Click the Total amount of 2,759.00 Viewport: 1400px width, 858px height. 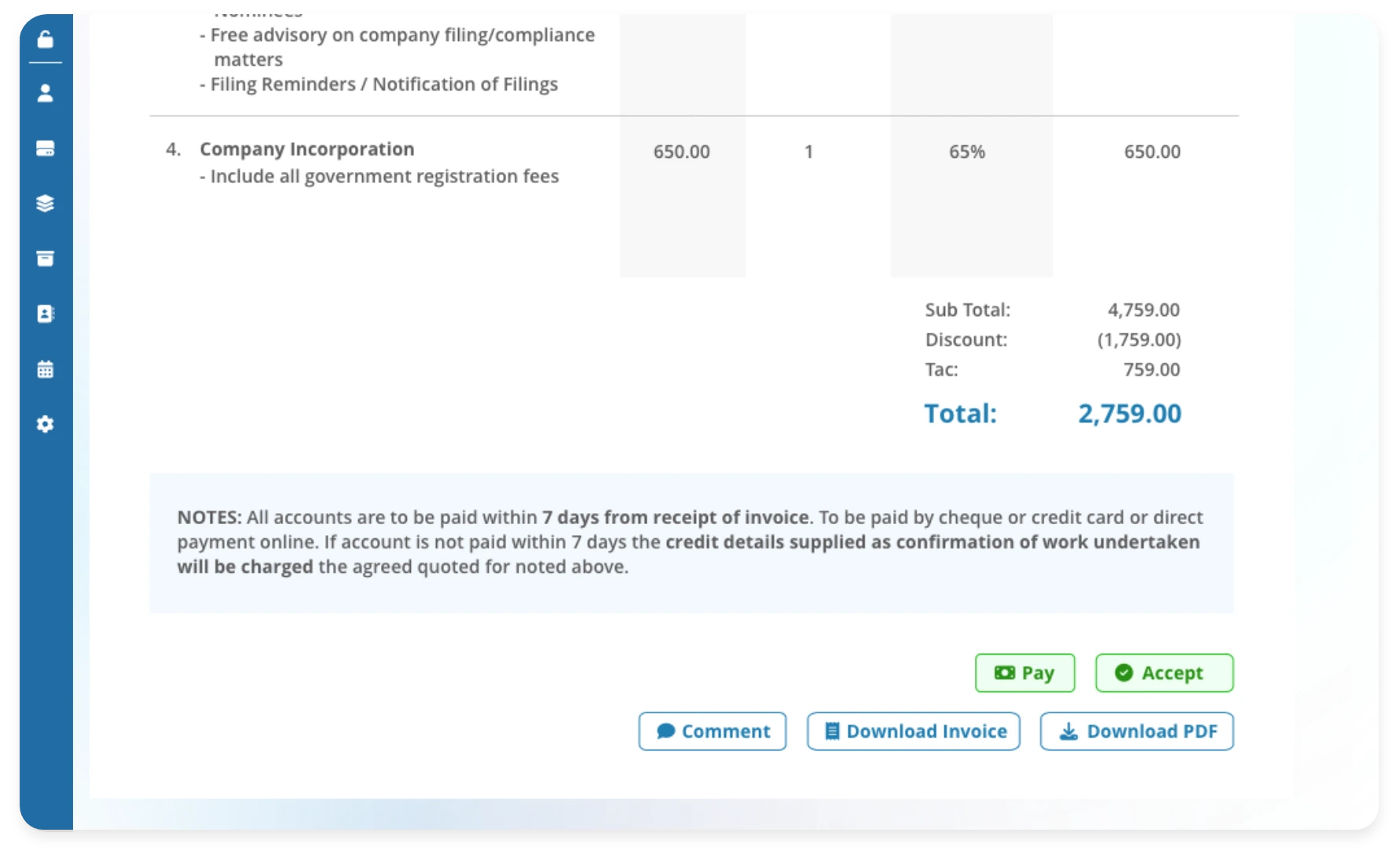click(1129, 413)
